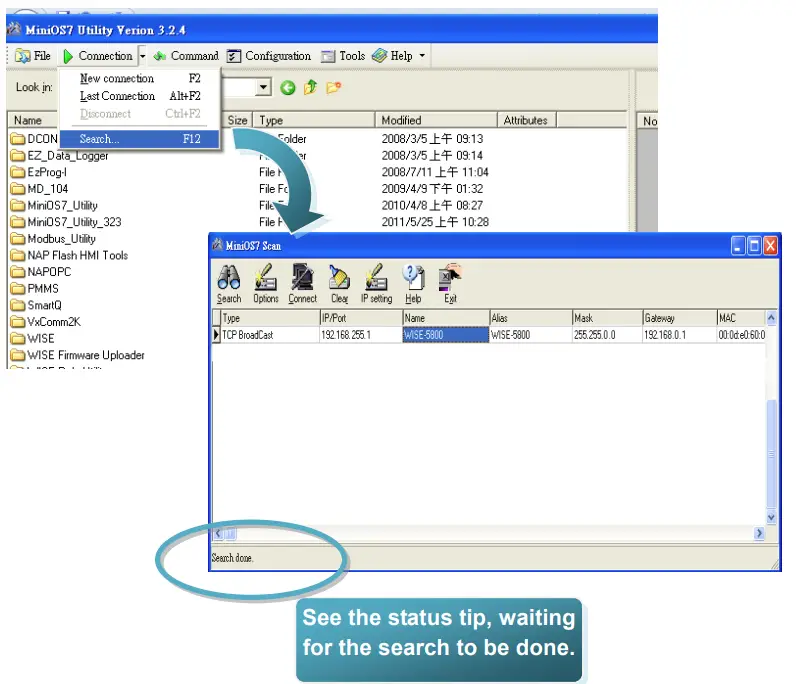This screenshot has width=801, height=684.
Task: Click the 192.168.0.1 gateway cell
Action: coord(679,335)
